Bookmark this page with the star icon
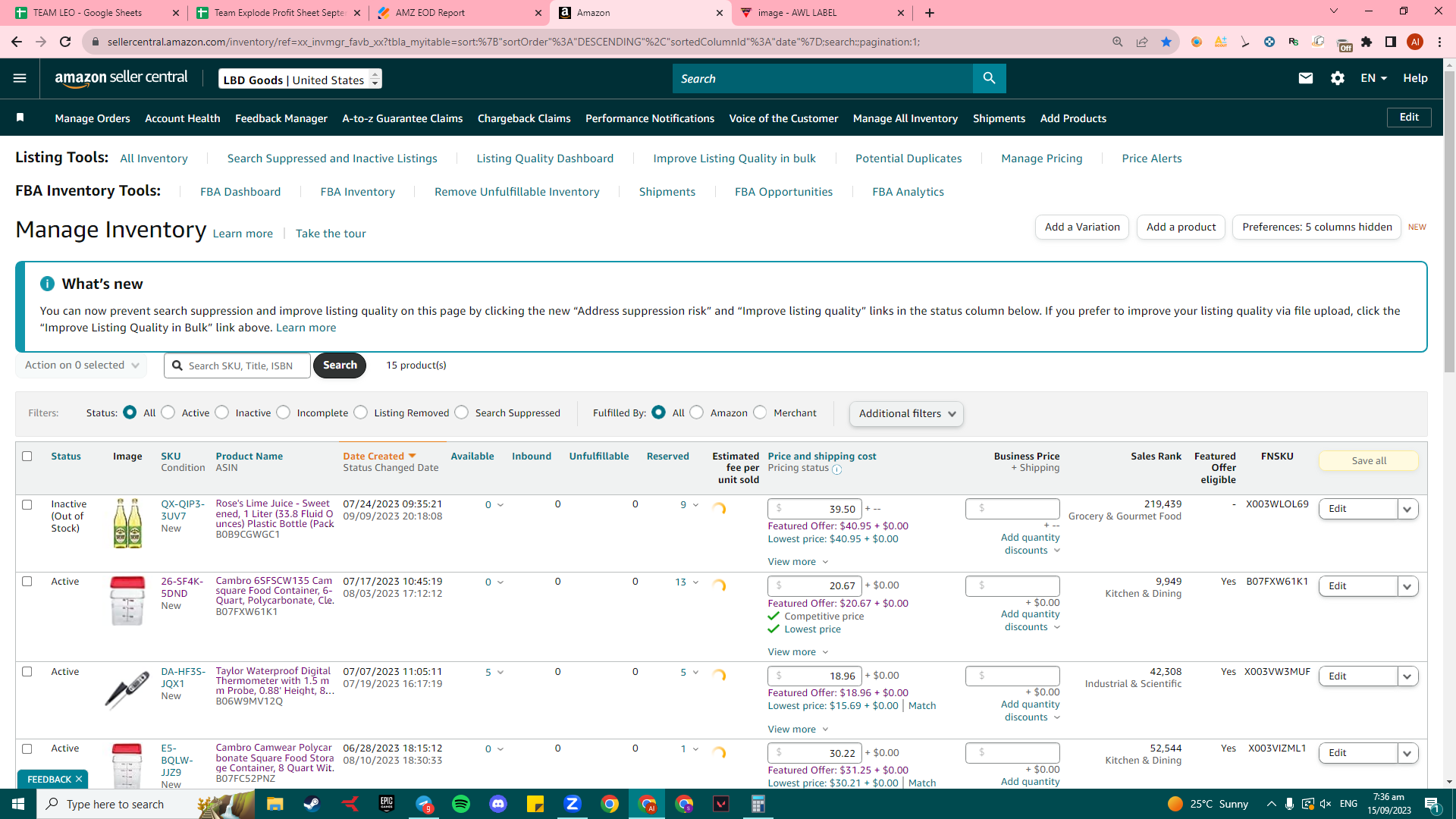The height and width of the screenshot is (819, 1456). coord(1166,42)
